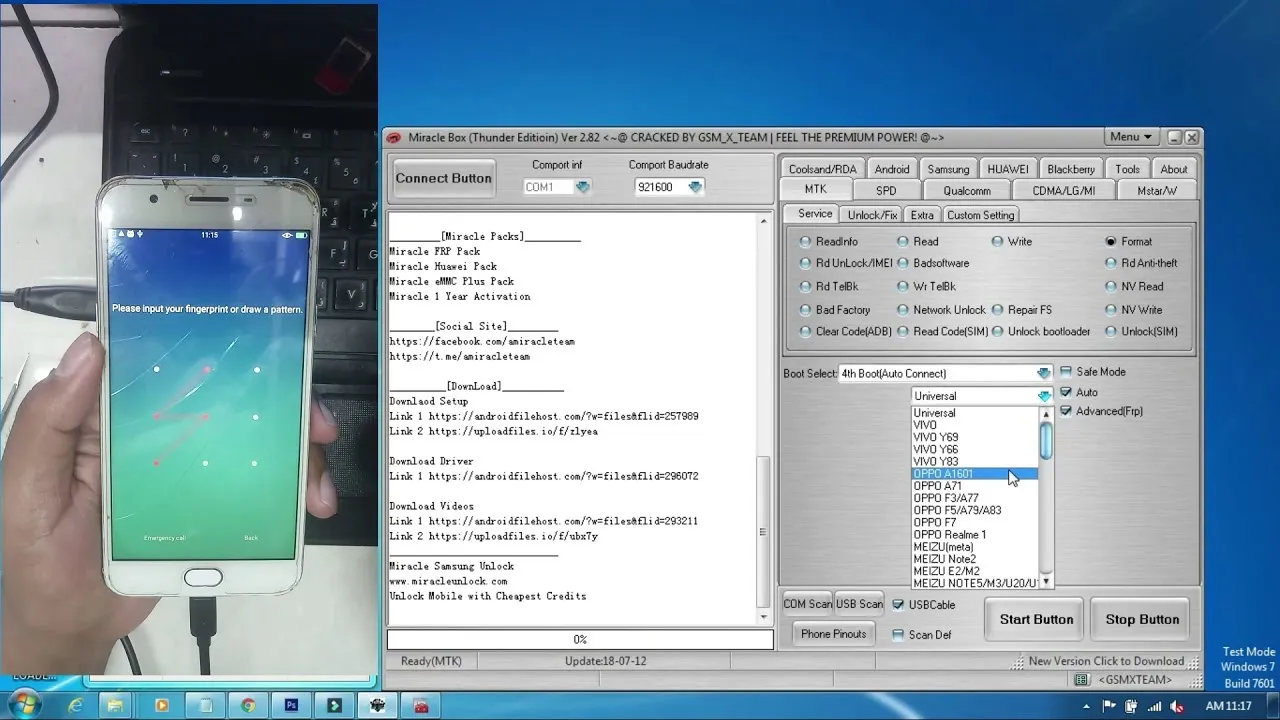Click the 0% progress bar
1280x720 pixels.
(580, 639)
